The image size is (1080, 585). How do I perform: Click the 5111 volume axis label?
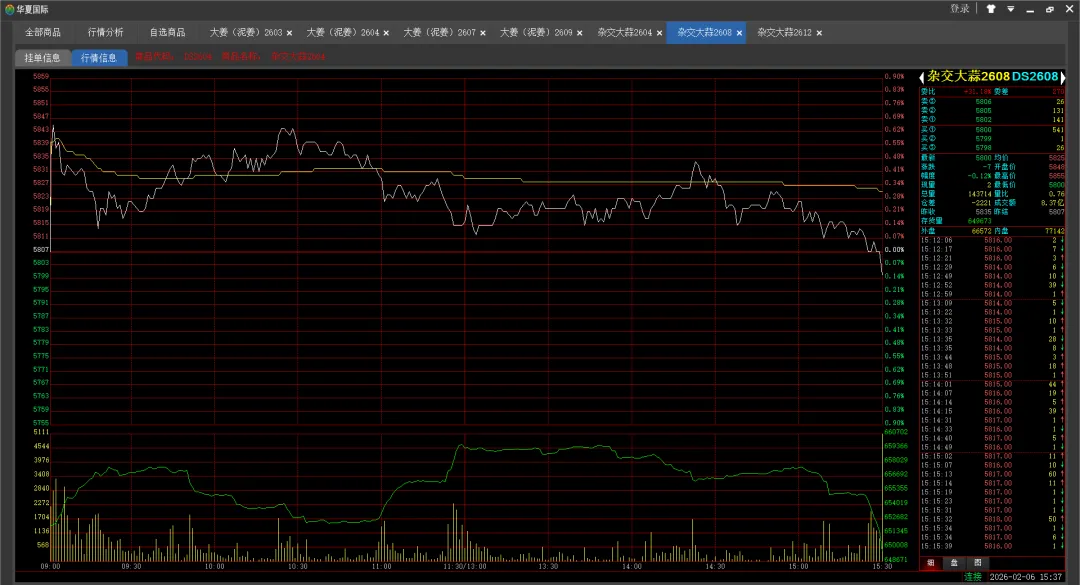[41, 432]
